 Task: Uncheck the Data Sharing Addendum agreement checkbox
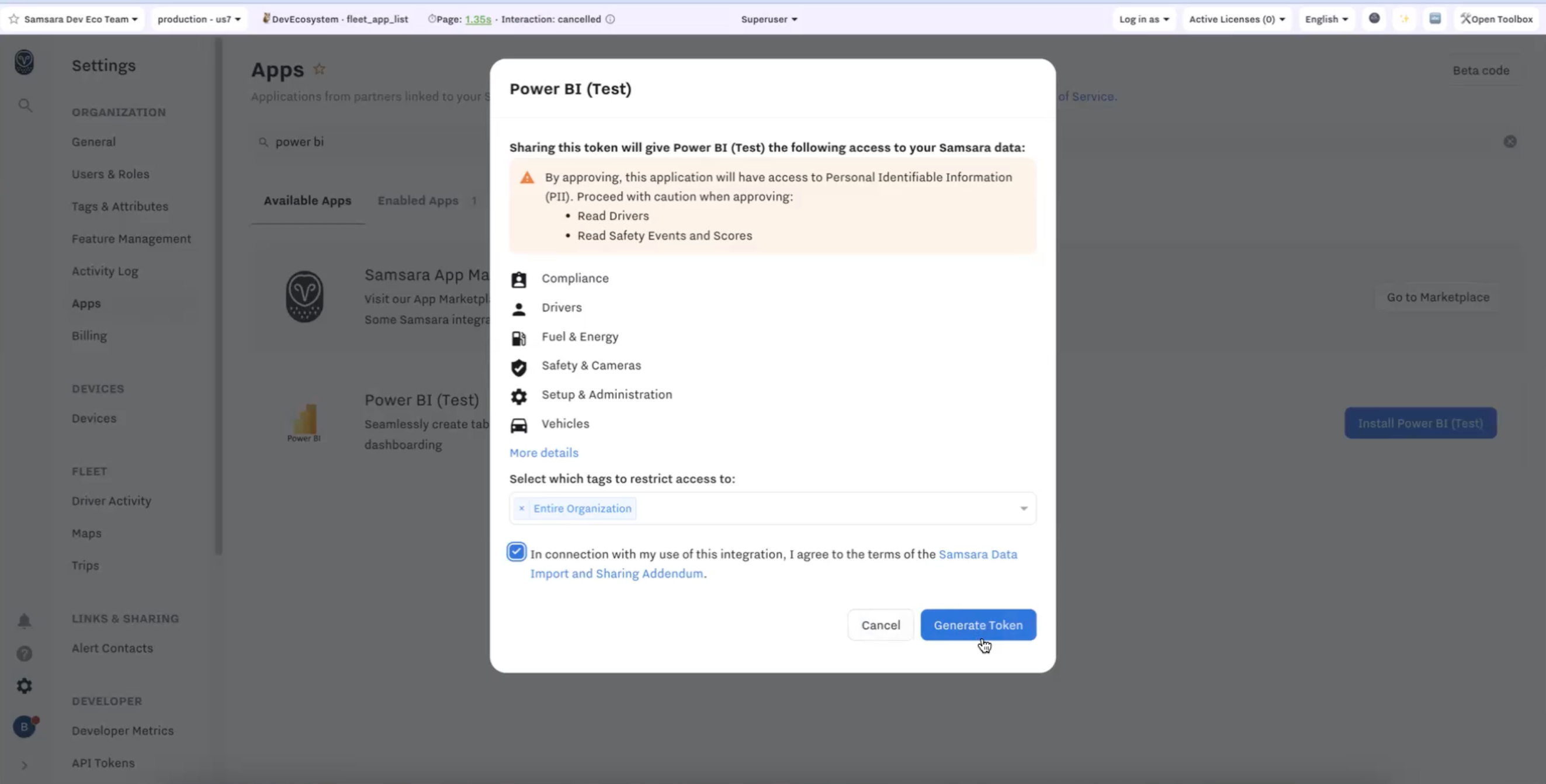(x=516, y=551)
